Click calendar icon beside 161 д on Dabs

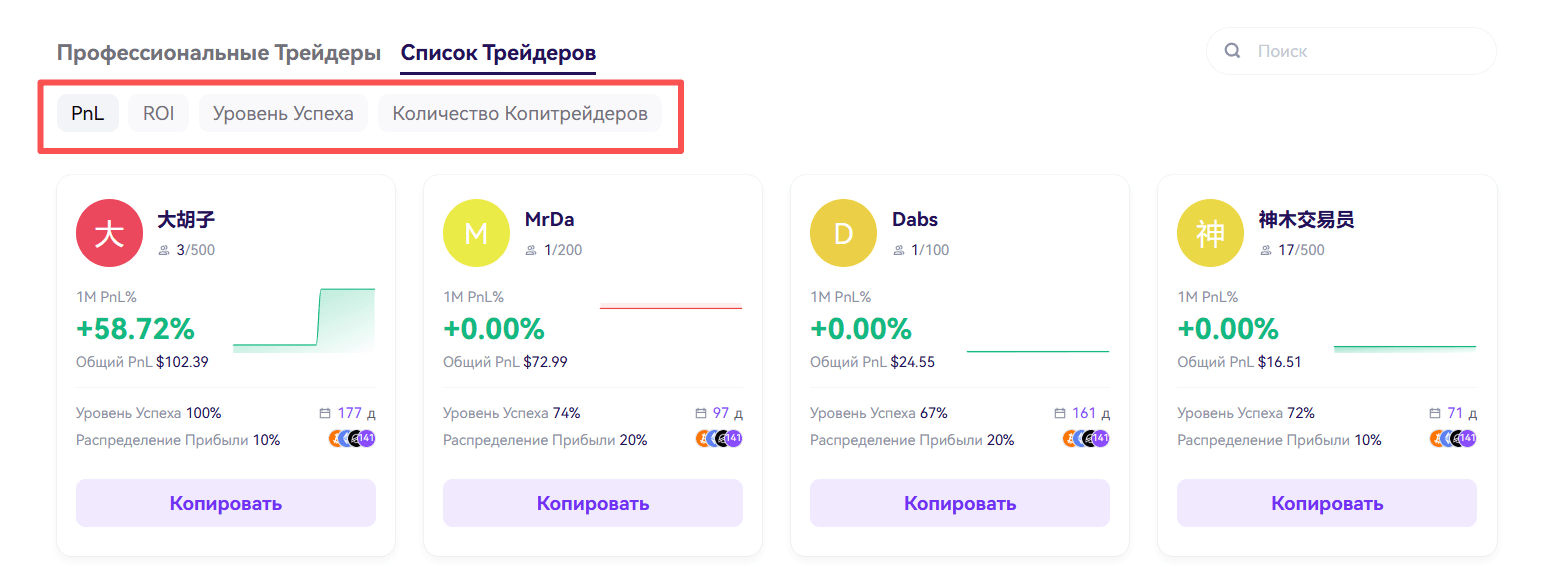coord(1060,413)
